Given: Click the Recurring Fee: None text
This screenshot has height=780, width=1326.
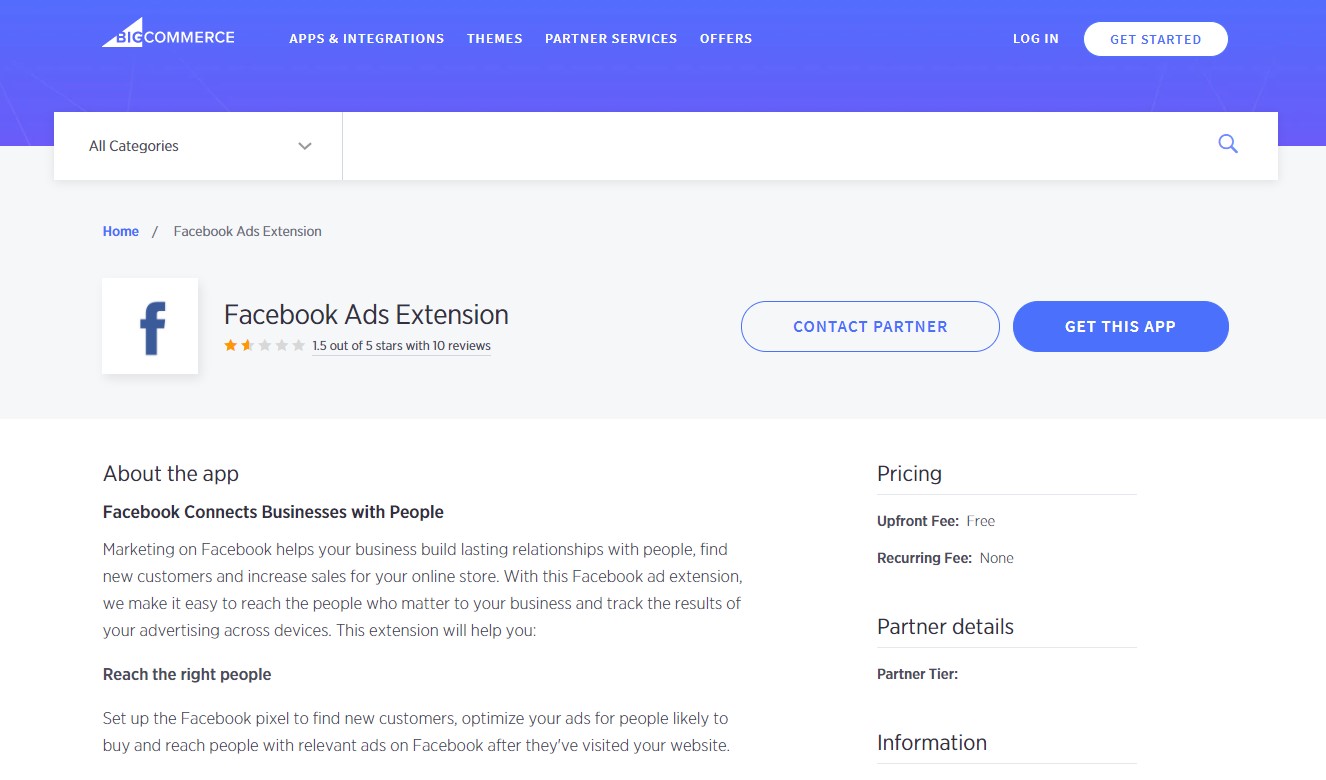Looking at the screenshot, I should click(x=945, y=558).
